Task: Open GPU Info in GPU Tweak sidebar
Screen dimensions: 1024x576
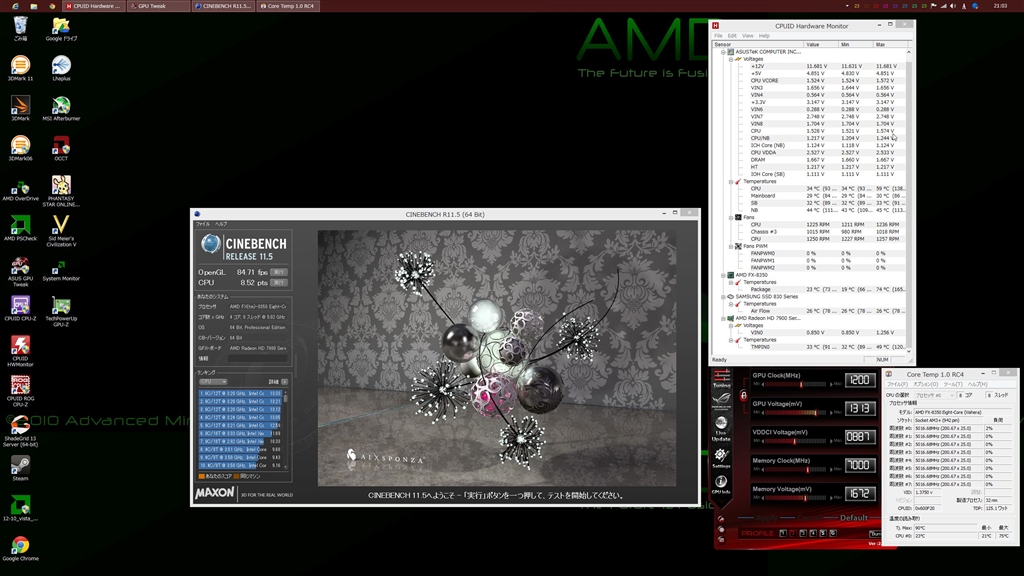Action: tap(722, 484)
